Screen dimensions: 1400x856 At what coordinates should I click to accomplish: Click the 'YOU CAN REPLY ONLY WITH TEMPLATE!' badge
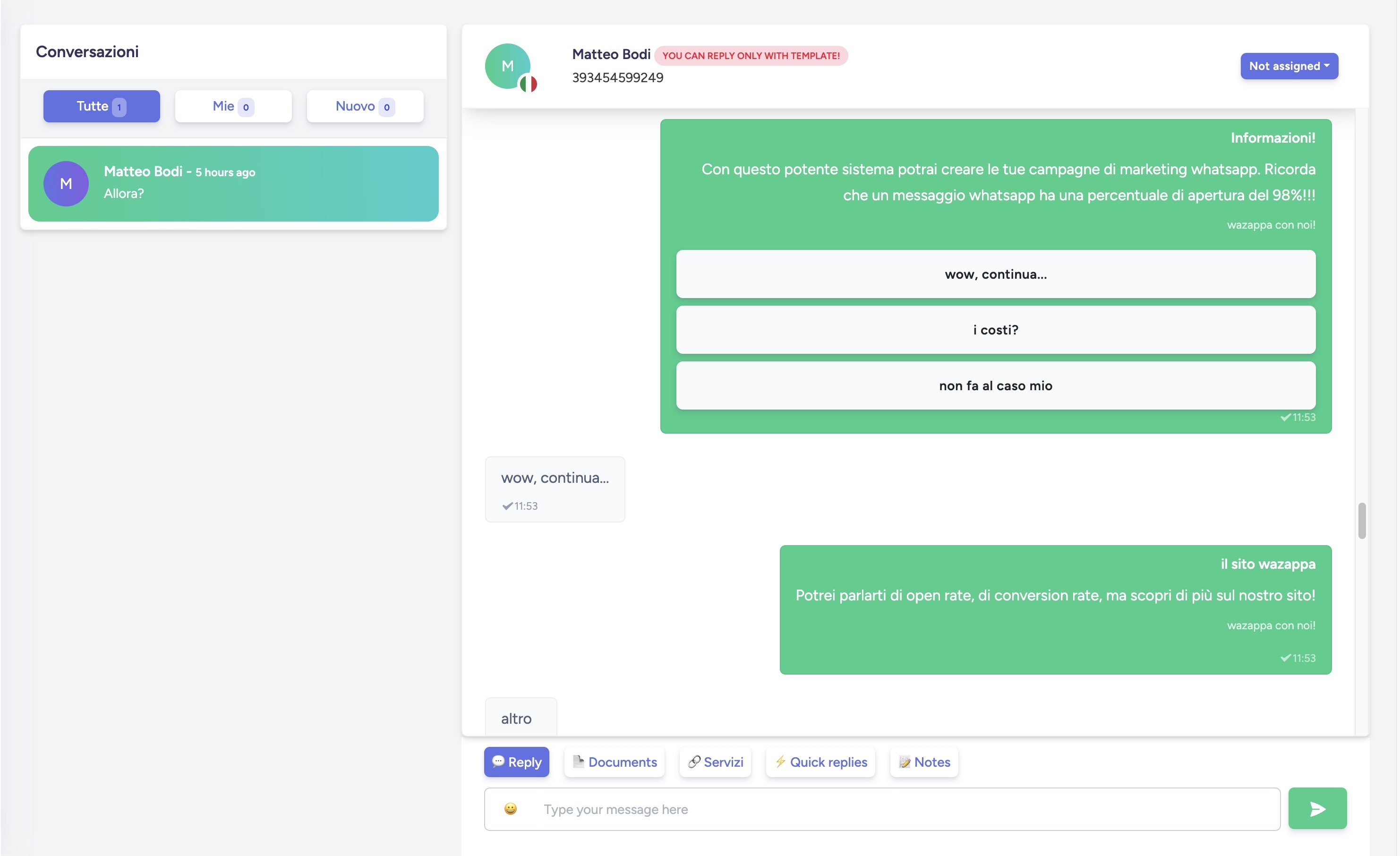[751, 56]
